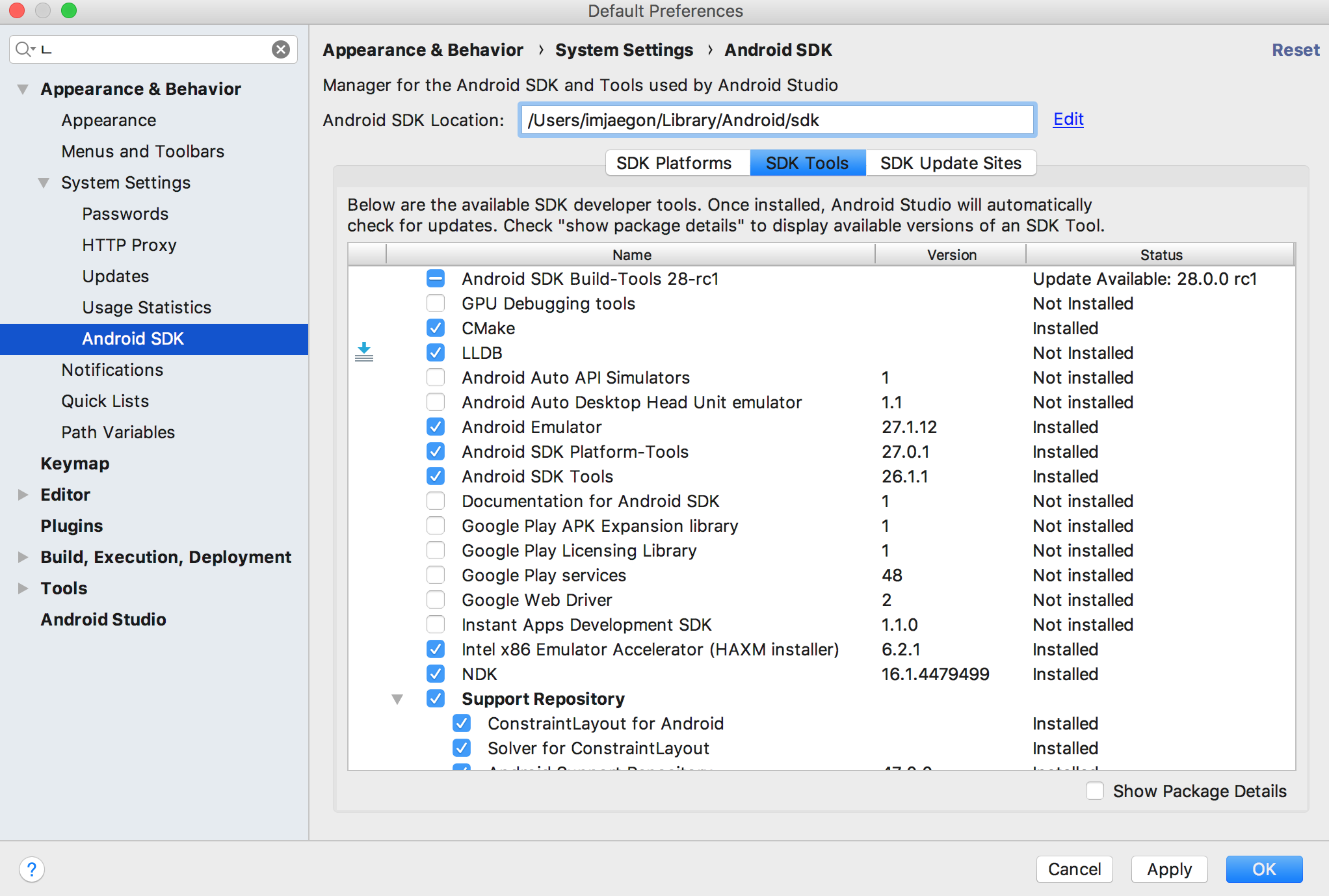Screen dimensions: 1329x896
Task: Click the search magnifier icon
Action: (x=23, y=49)
